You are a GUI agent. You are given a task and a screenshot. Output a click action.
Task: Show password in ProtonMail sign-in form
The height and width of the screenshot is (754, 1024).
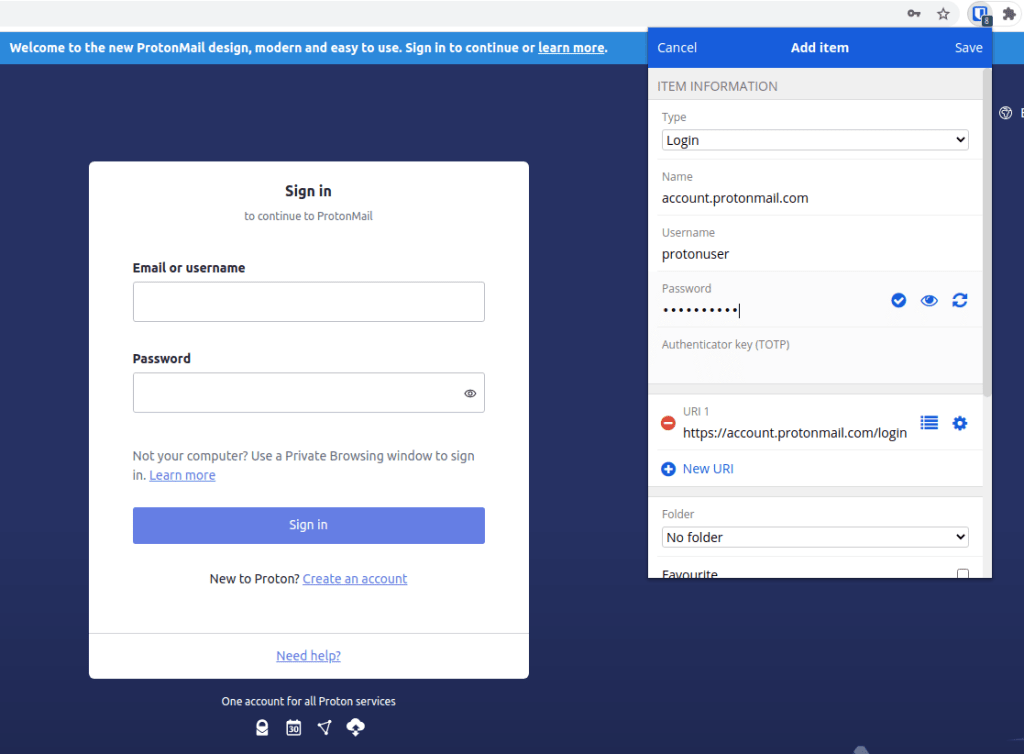470,393
